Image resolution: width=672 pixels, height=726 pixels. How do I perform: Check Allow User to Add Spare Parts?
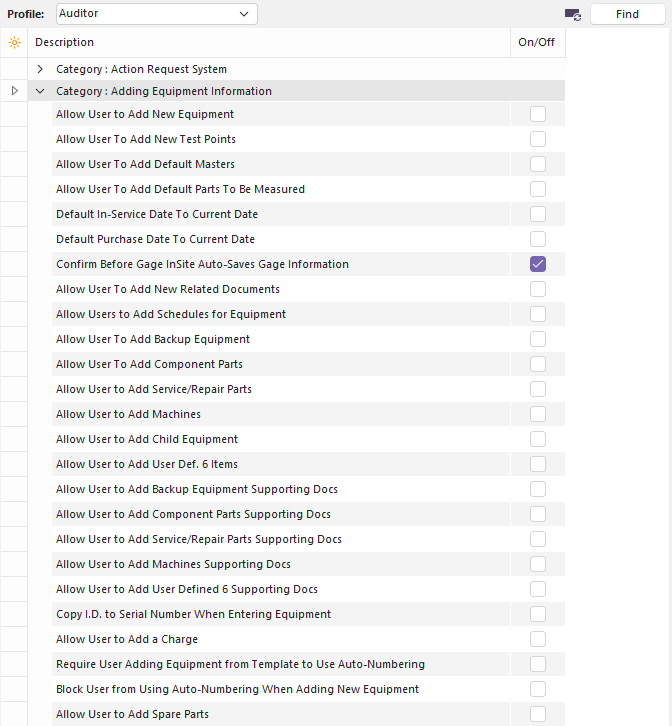[538, 714]
